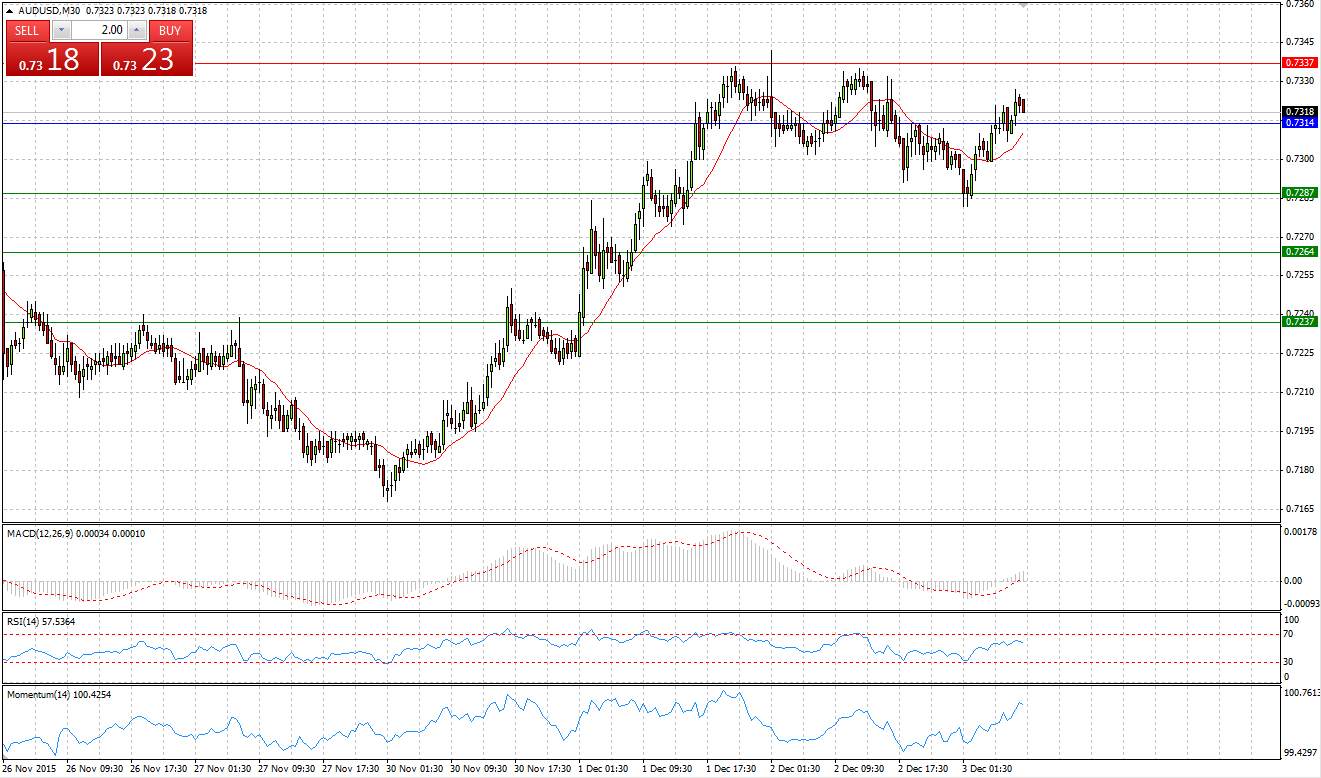Click the RSI 70 level scale value
Viewport: 1321px width, 778px height.
(x=1290, y=634)
